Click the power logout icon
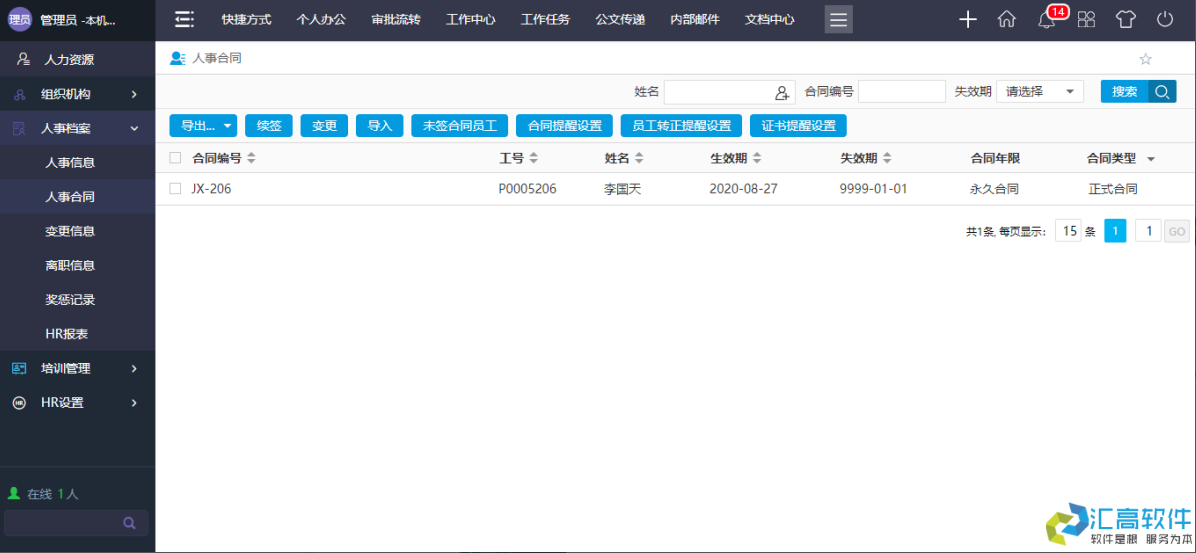1196x553 pixels. click(1165, 20)
